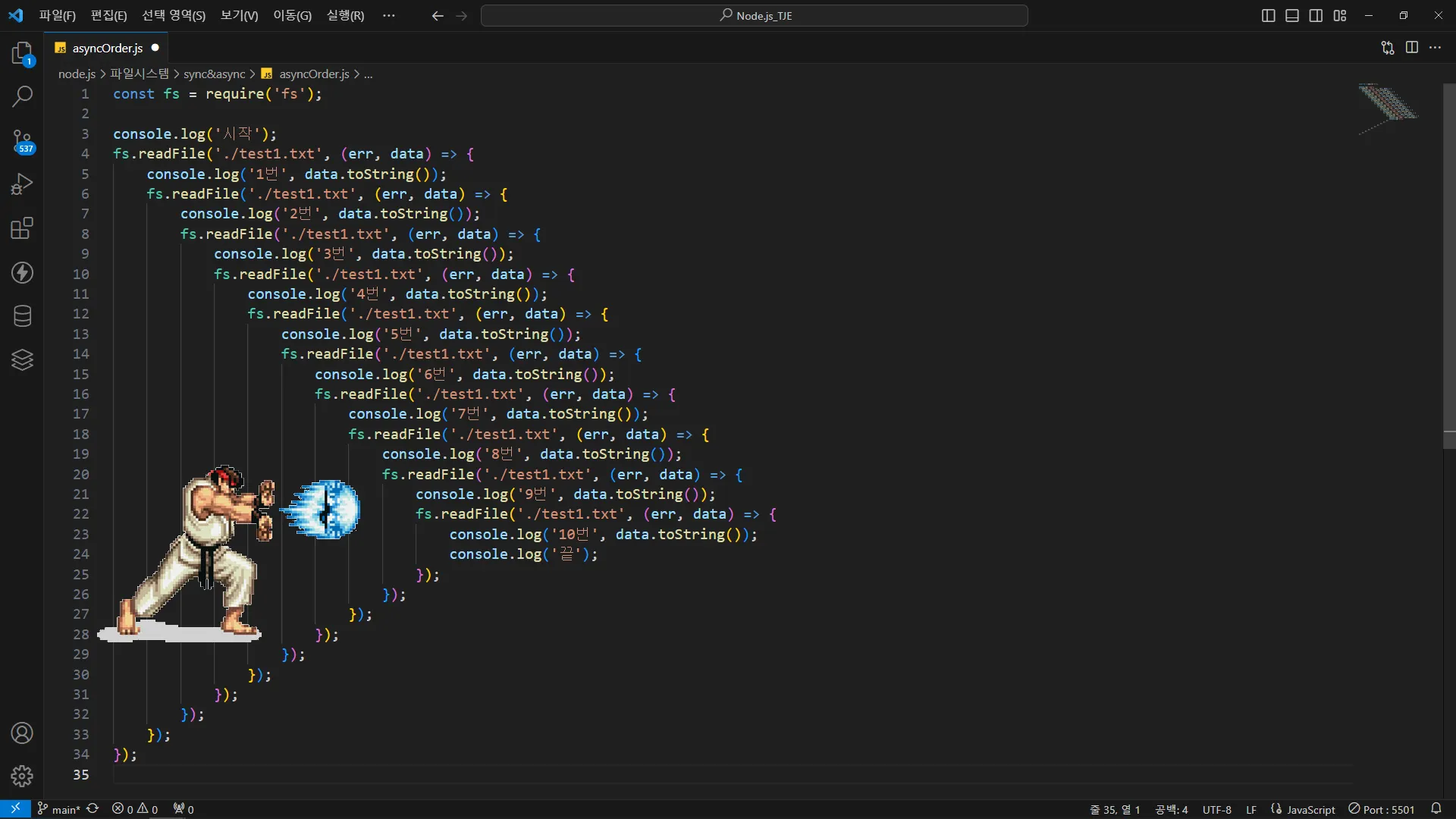Image resolution: width=1456 pixels, height=819 pixels.
Task: Open the Run and Debug view
Action: coord(22,184)
